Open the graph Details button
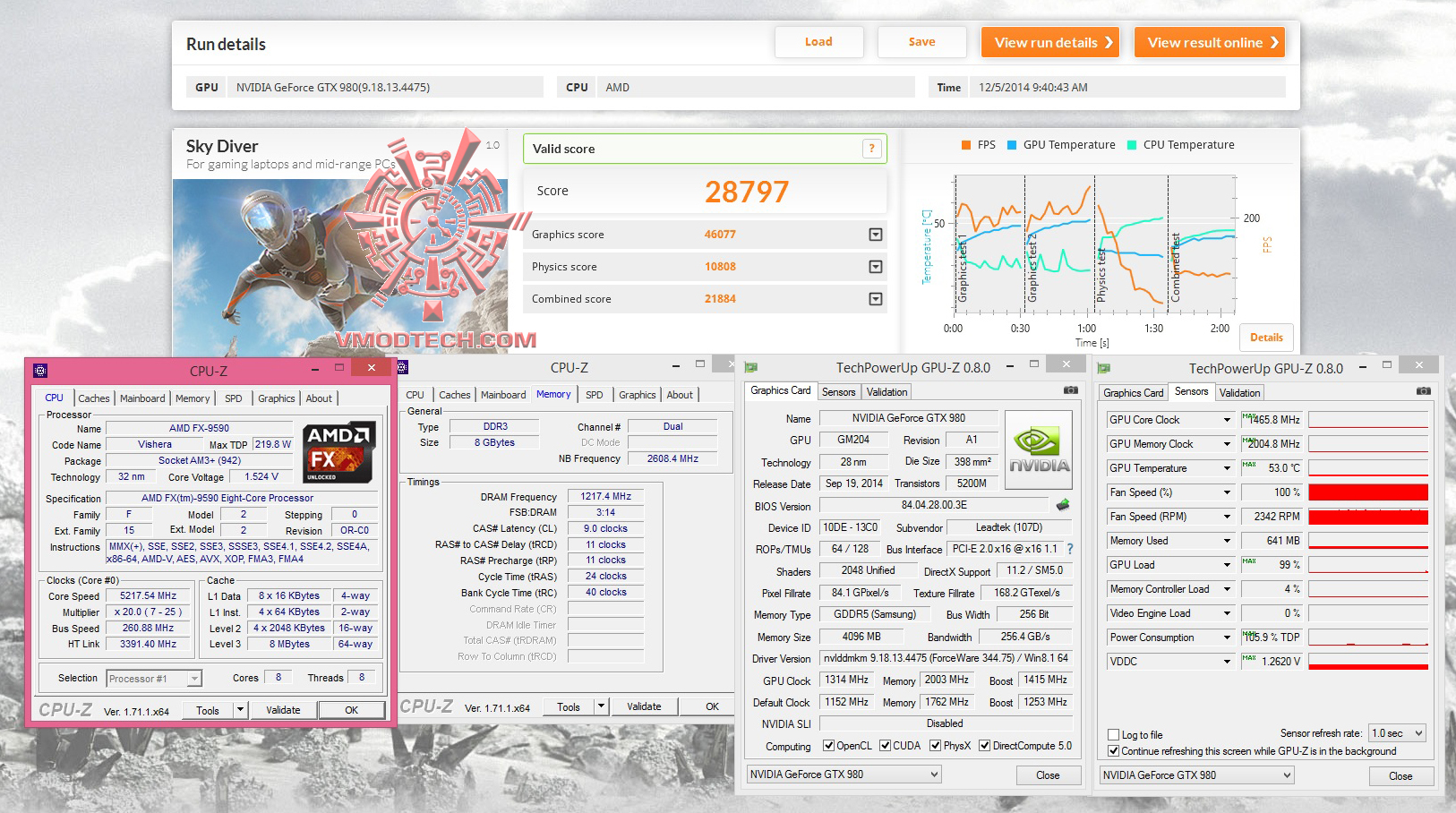 [1266, 338]
